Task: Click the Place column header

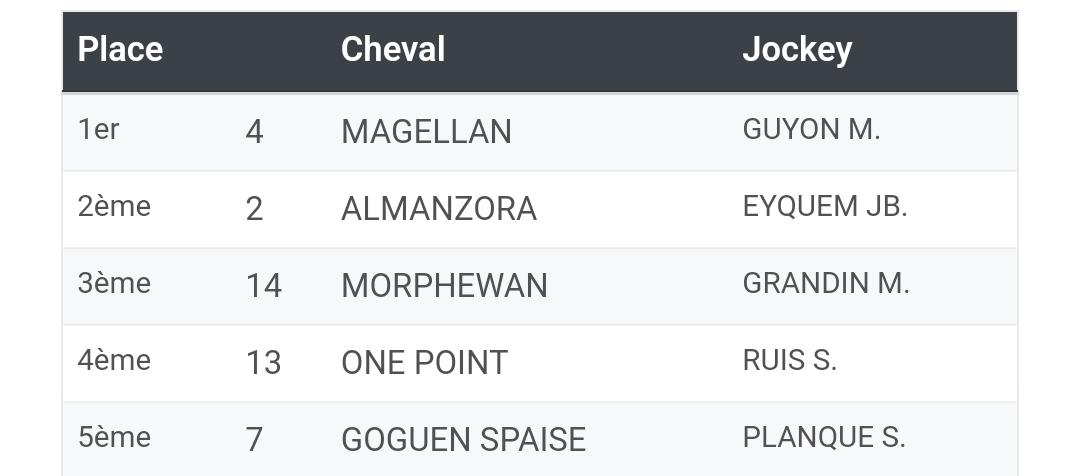Action: click(x=120, y=50)
